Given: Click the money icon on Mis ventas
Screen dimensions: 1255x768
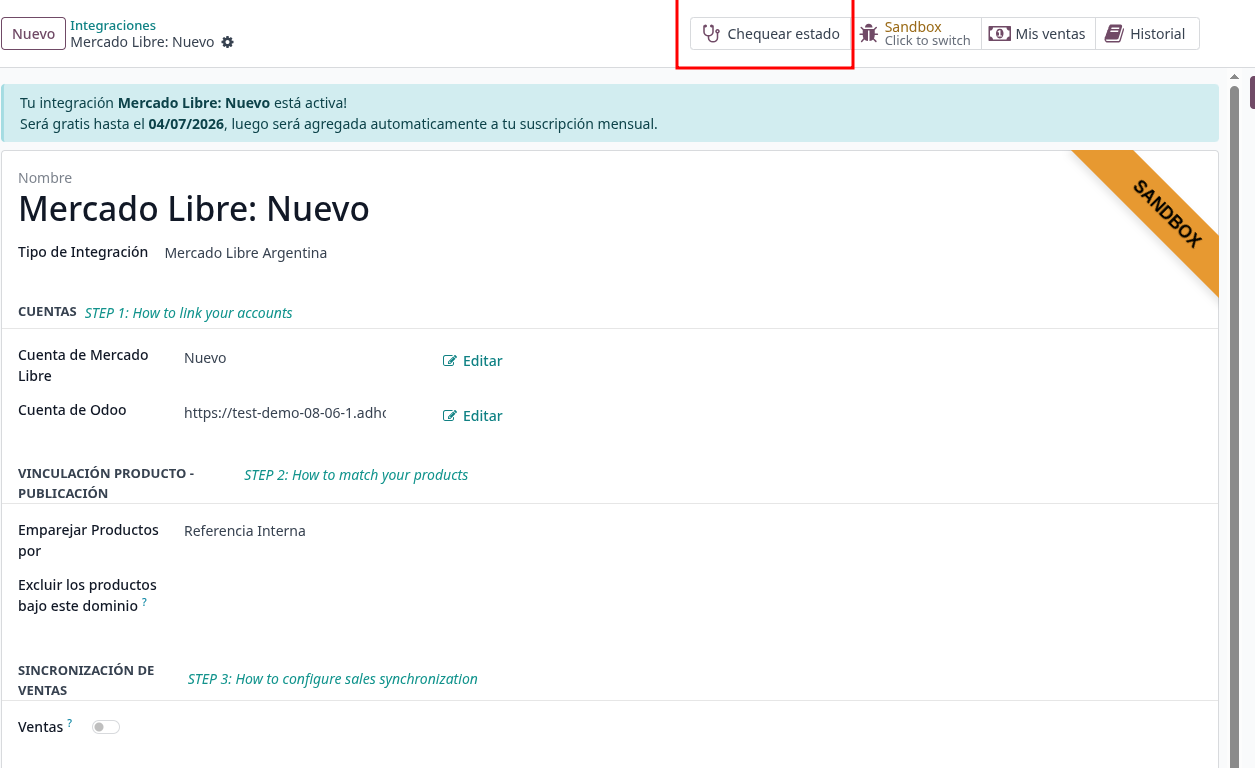Looking at the screenshot, I should (x=999, y=34).
